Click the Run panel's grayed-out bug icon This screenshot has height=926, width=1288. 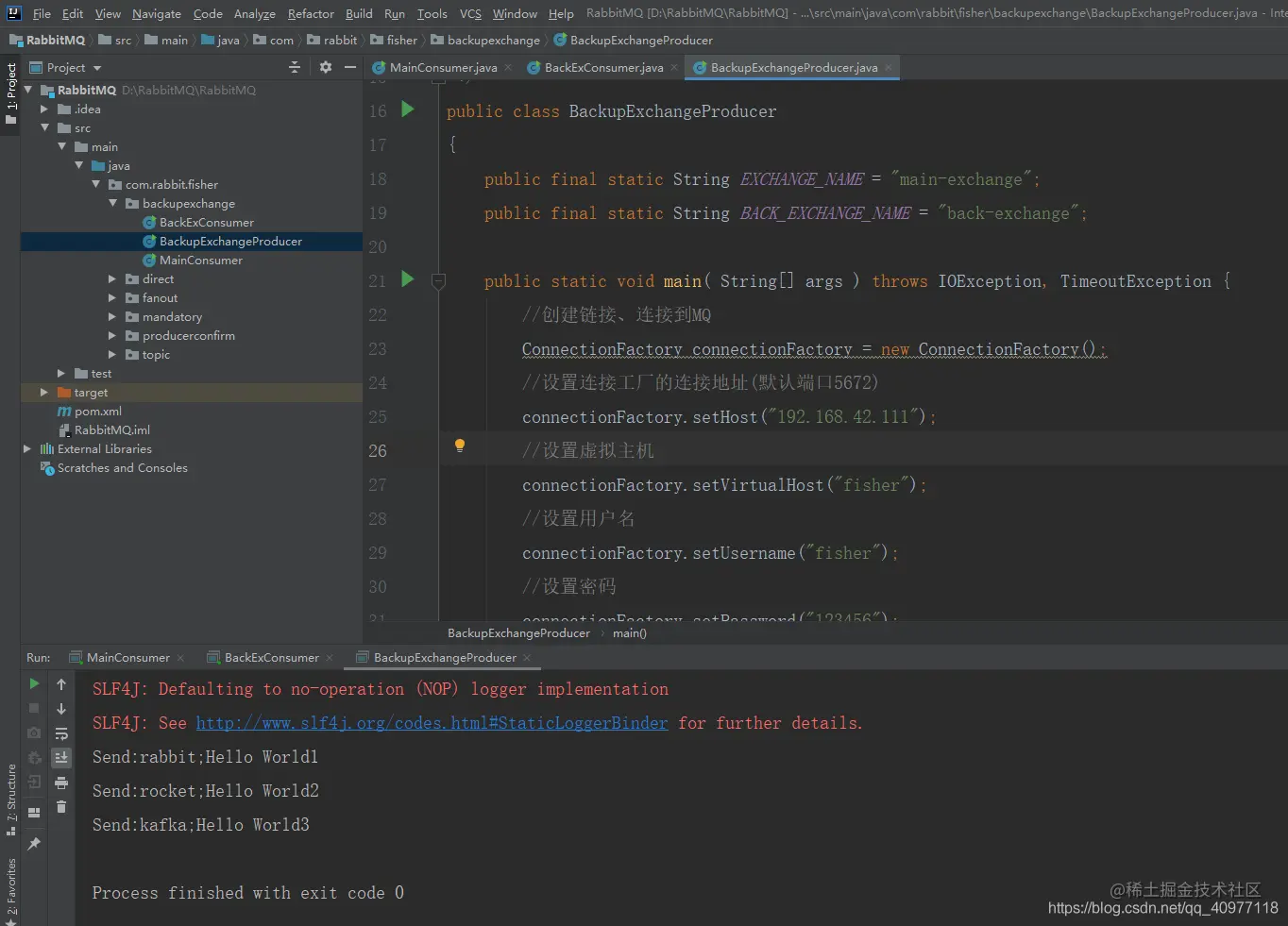34,757
